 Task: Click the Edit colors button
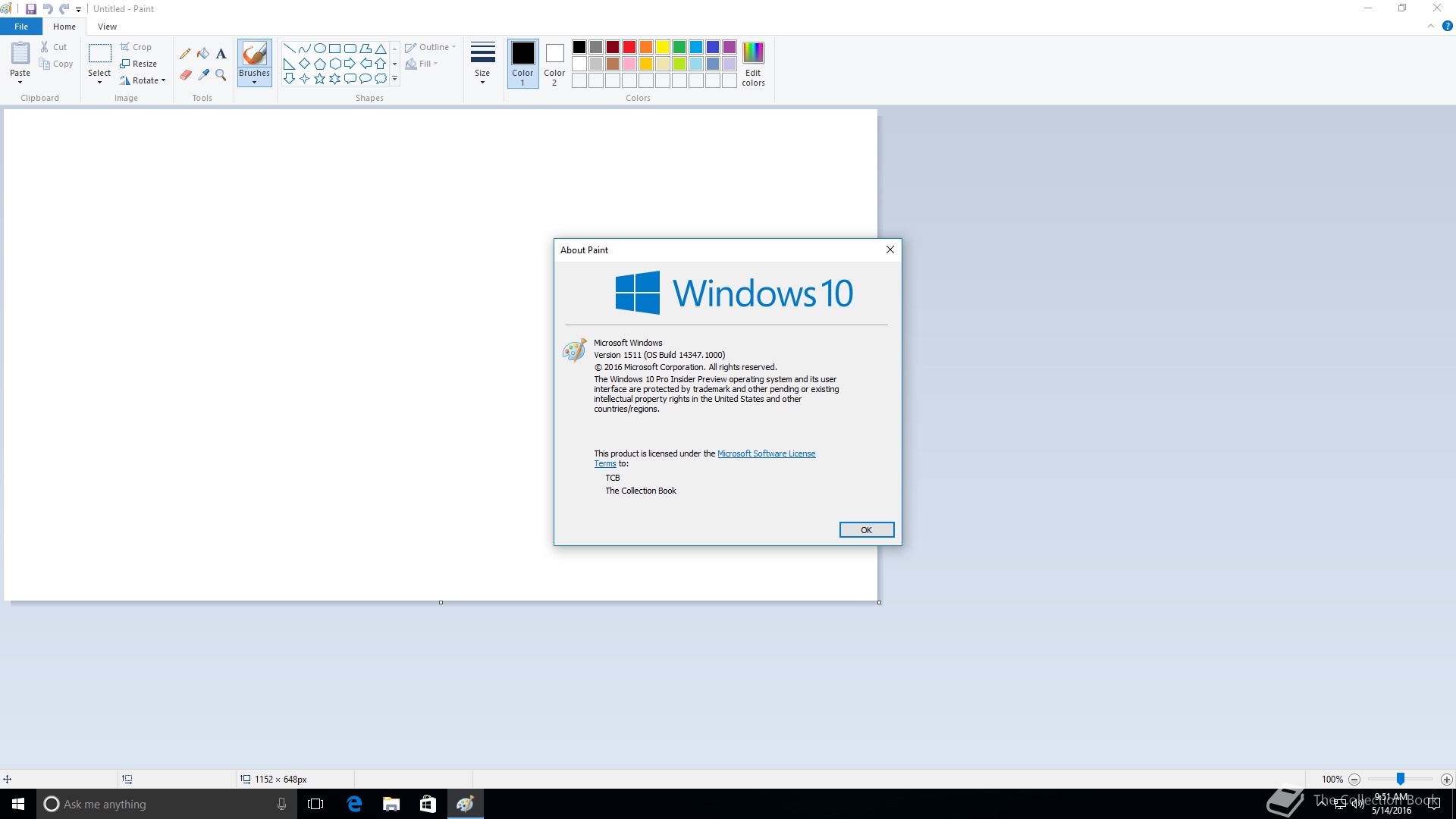tap(753, 64)
